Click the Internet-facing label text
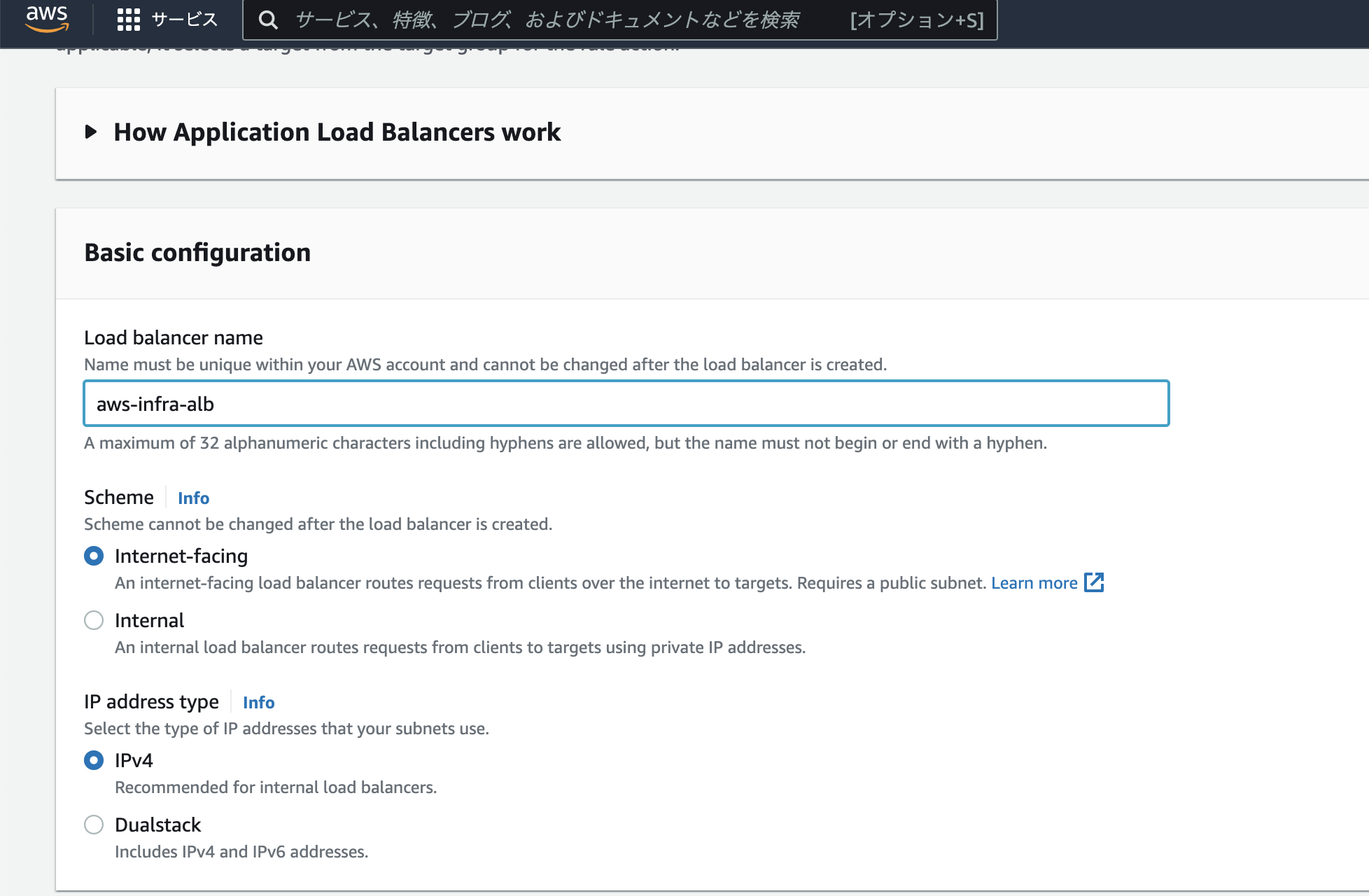This screenshot has height=896, width=1369. (181, 556)
